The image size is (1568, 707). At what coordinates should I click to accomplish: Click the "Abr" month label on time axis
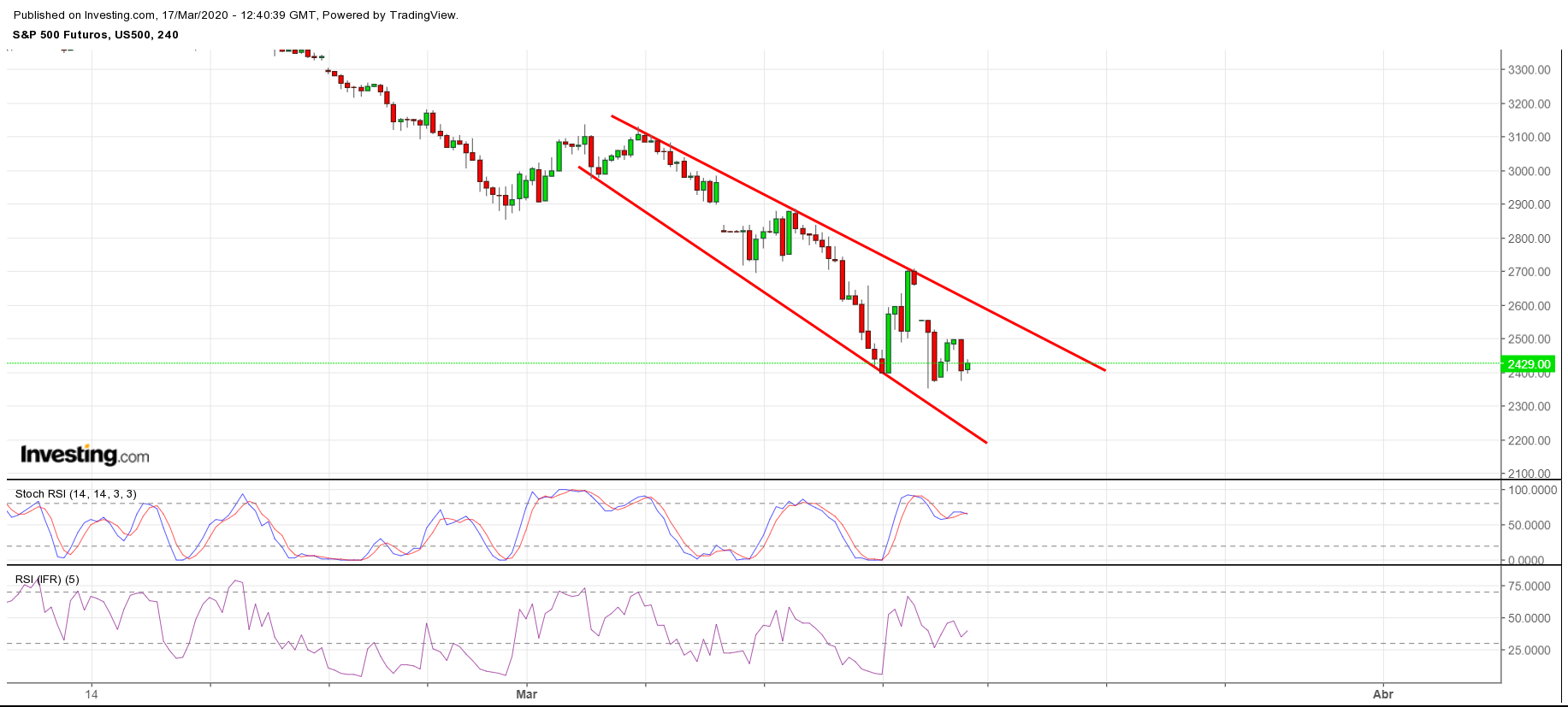point(1383,694)
